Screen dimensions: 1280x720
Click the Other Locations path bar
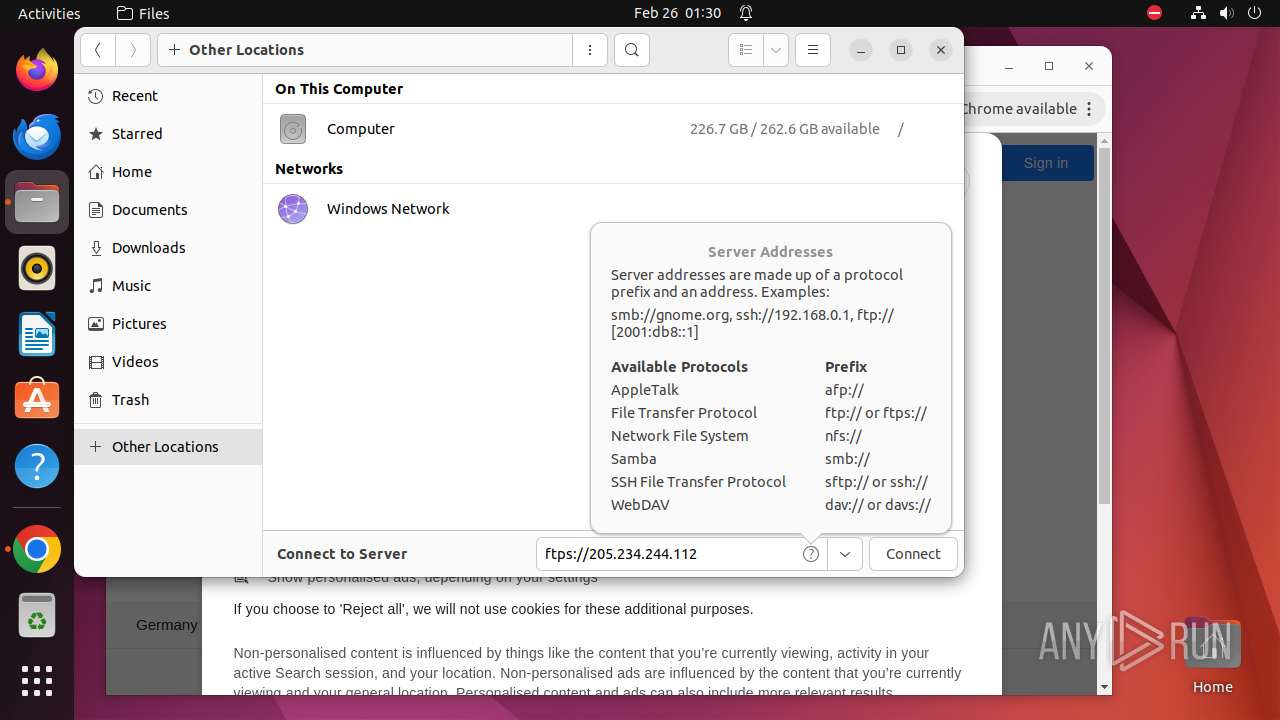pos(365,50)
